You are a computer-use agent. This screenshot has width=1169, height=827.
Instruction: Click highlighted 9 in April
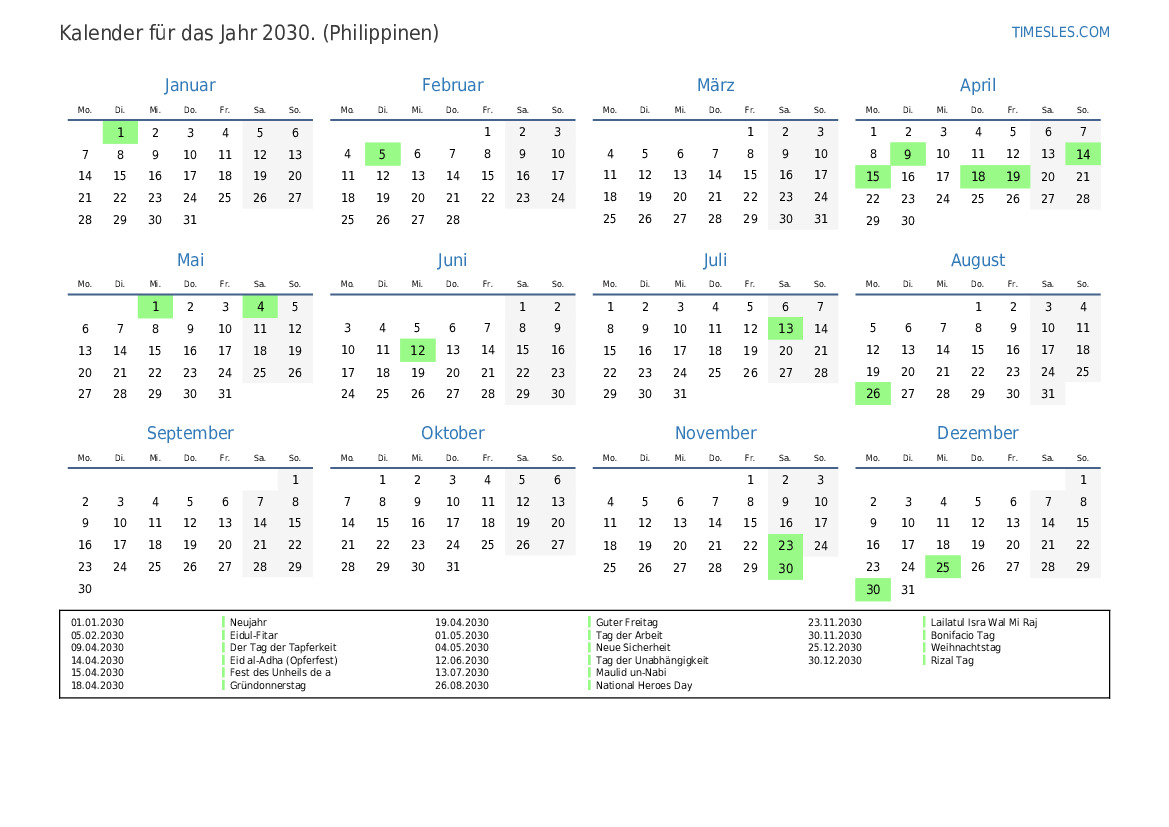[907, 154]
